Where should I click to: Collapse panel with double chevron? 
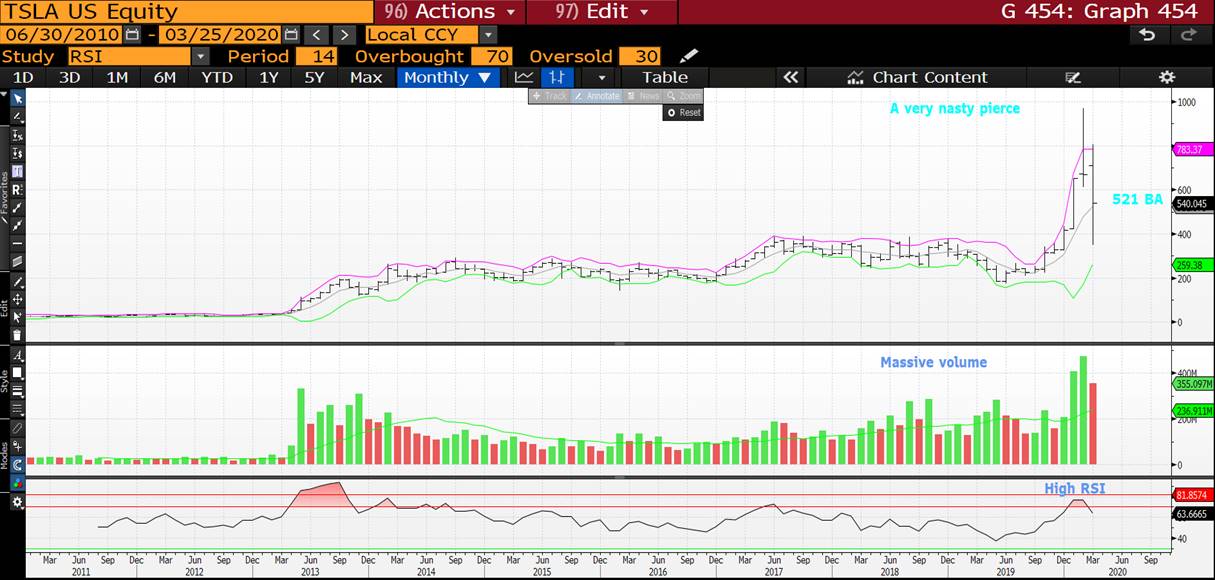[x=790, y=77]
